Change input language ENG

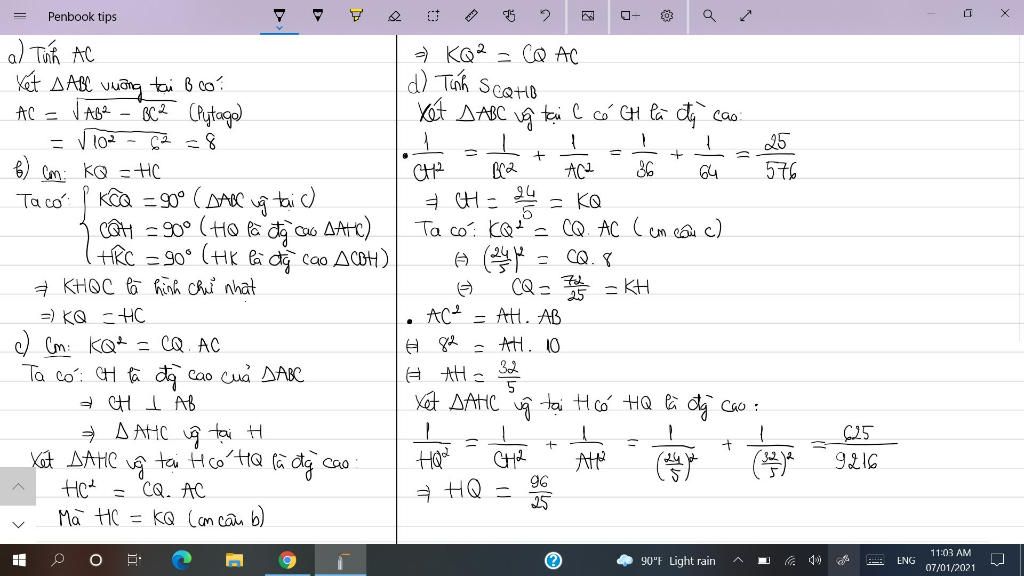(x=906, y=560)
